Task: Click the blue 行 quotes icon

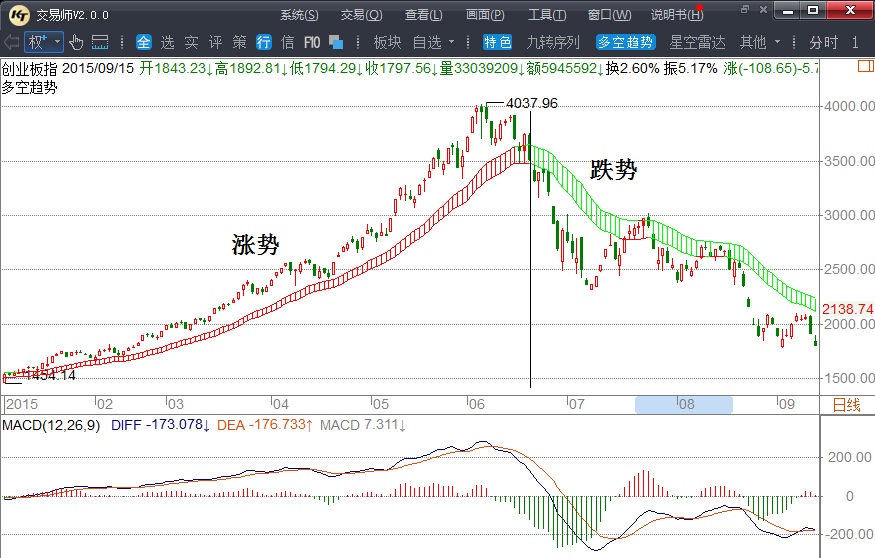Action: [264, 42]
